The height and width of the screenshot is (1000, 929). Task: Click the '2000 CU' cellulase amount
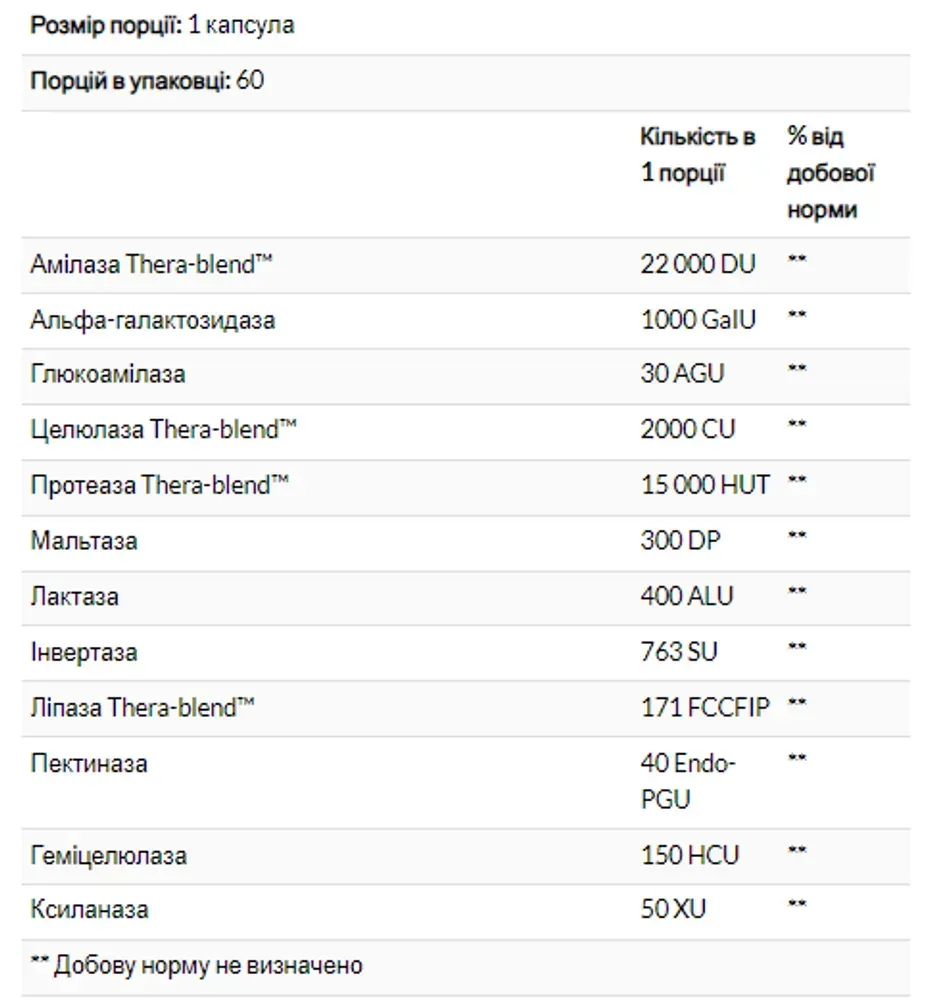click(x=687, y=429)
